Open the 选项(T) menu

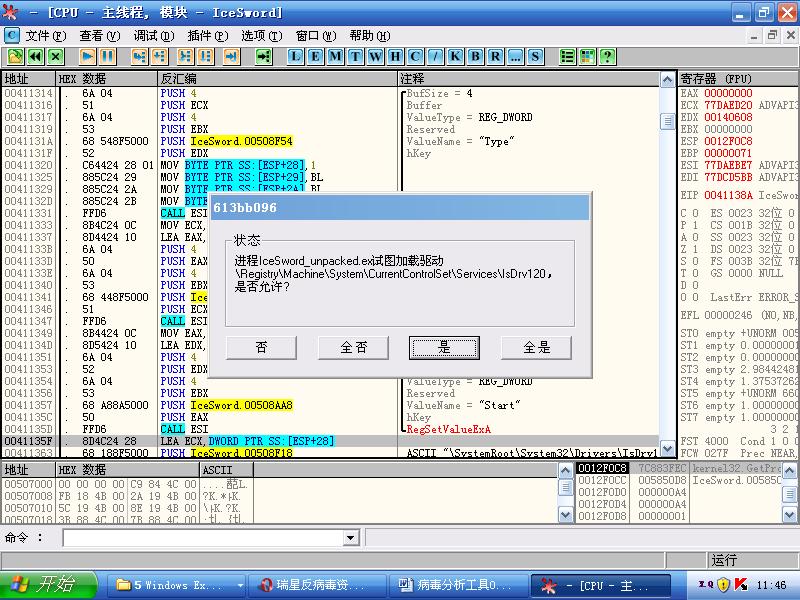[262, 36]
